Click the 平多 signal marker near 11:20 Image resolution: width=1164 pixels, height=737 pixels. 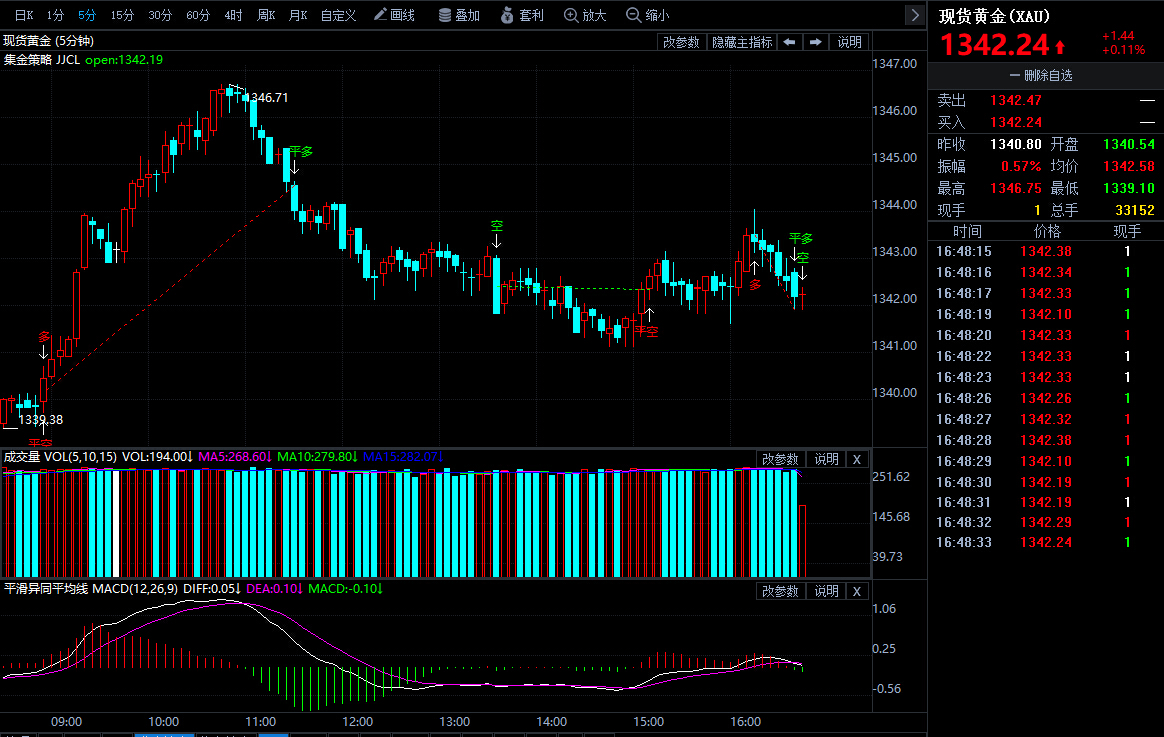tap(301, 152)
